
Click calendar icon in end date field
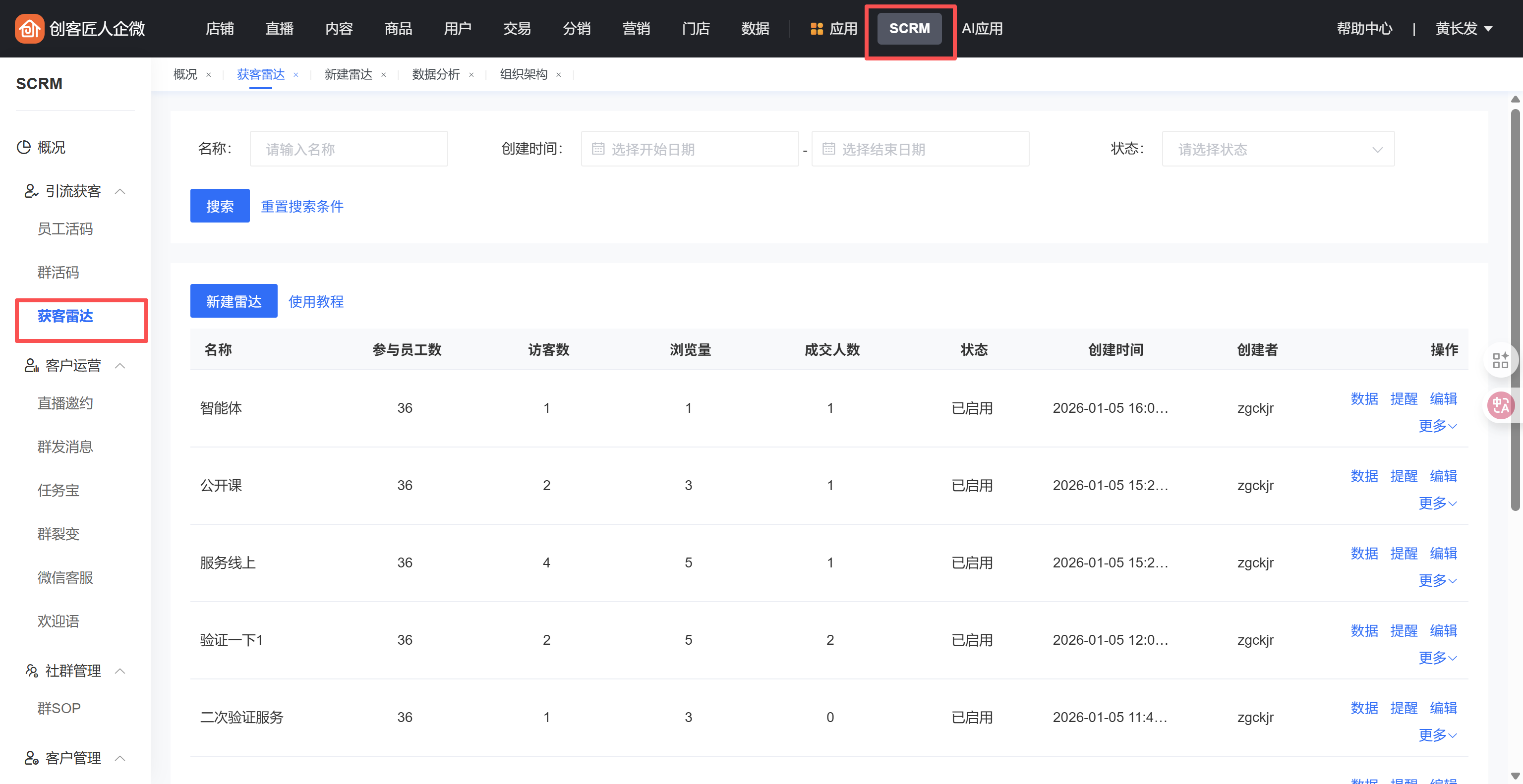pyautogui.click(x=828, y=149)
